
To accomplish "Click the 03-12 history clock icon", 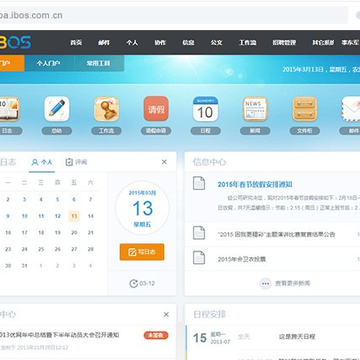I will pyautogui.click(x=133, y=283).
